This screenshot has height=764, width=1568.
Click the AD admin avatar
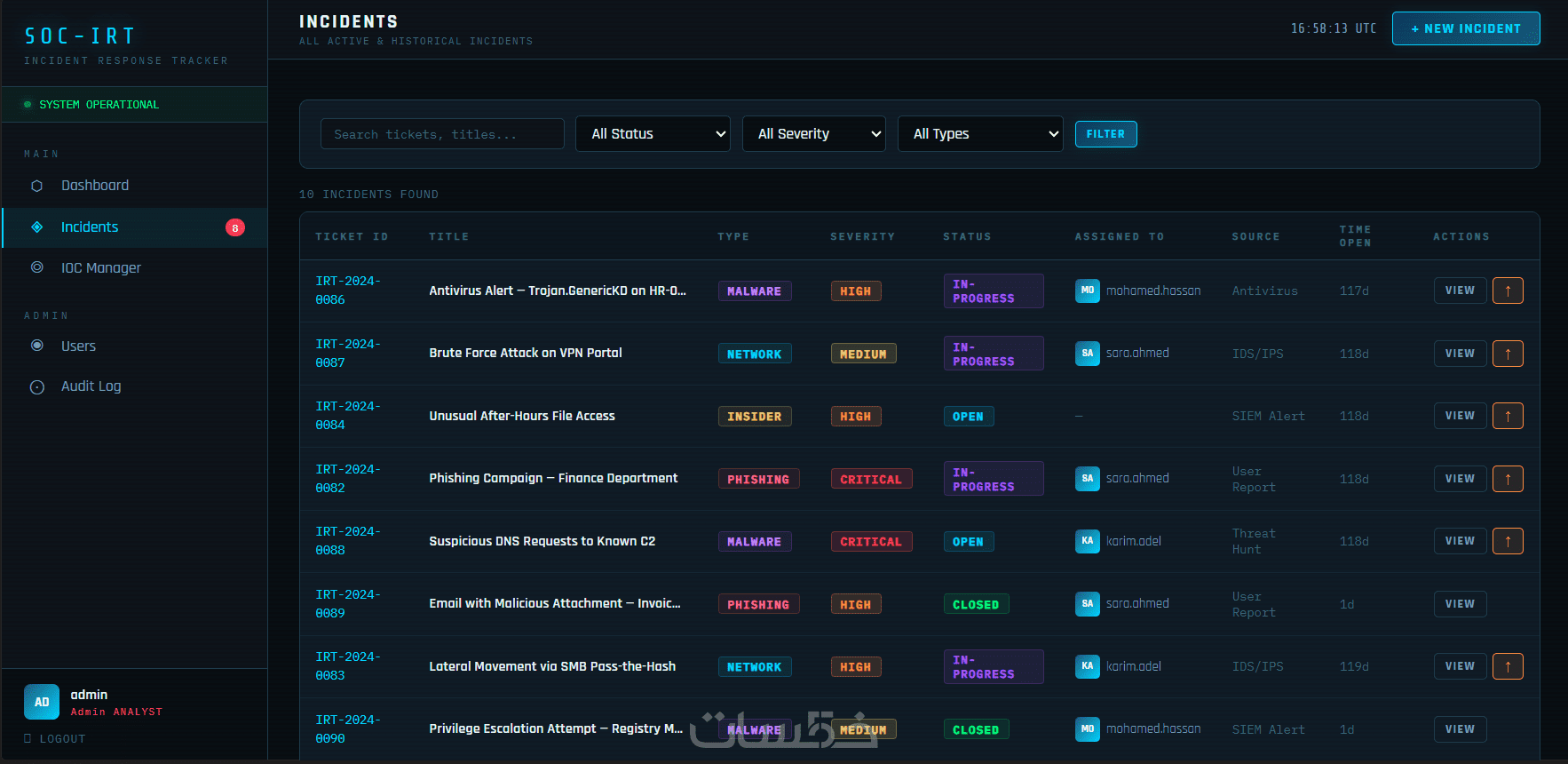pos(42,702)
